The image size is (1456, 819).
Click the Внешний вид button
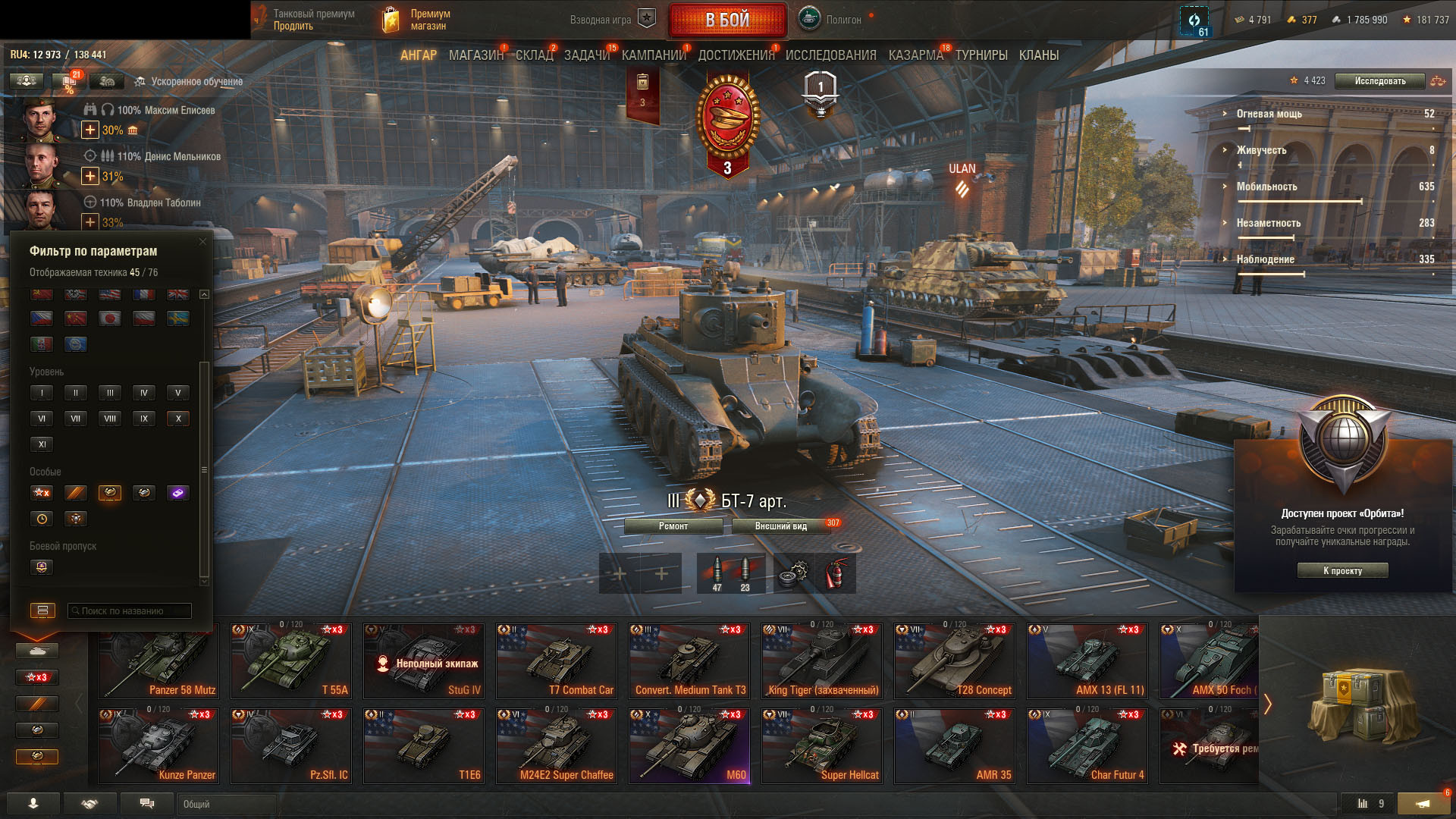coord(781,526)
